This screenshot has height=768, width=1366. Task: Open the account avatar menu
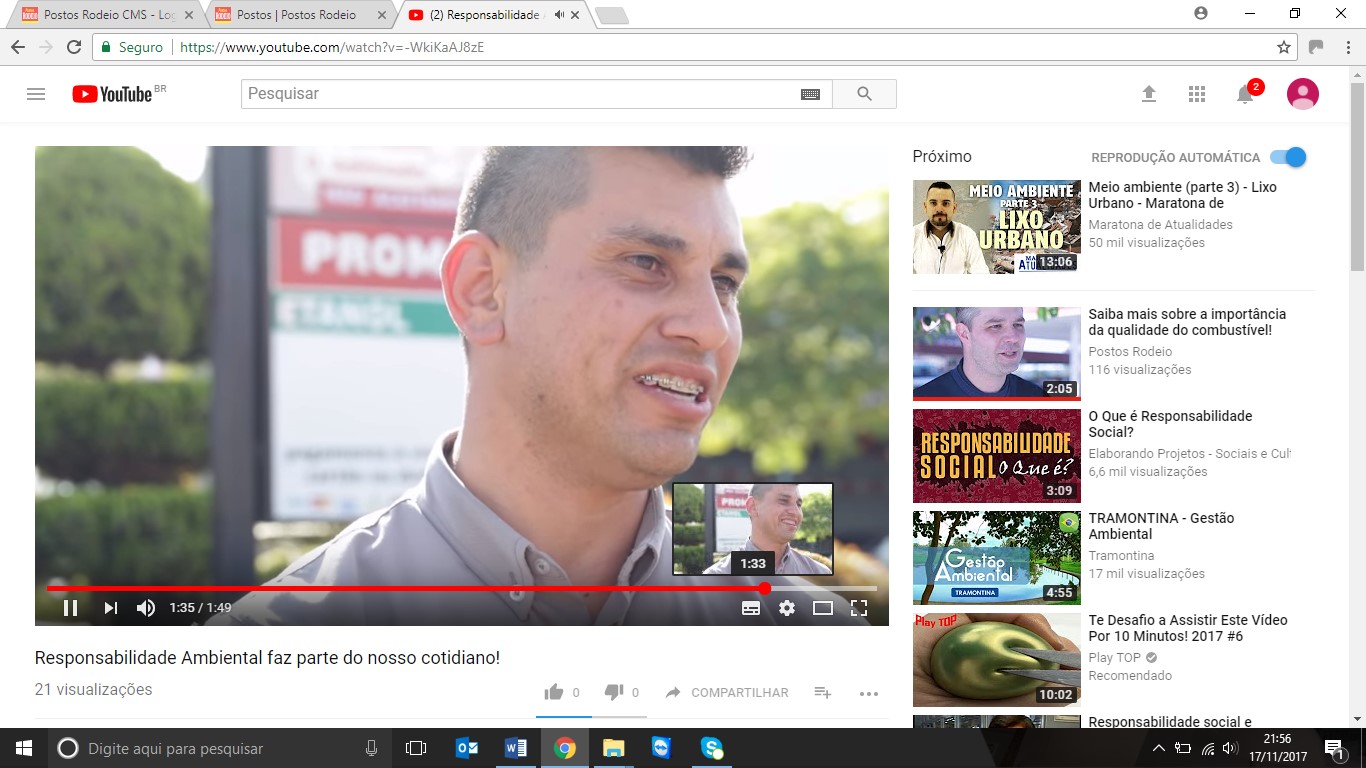(x=1302, y=94)
